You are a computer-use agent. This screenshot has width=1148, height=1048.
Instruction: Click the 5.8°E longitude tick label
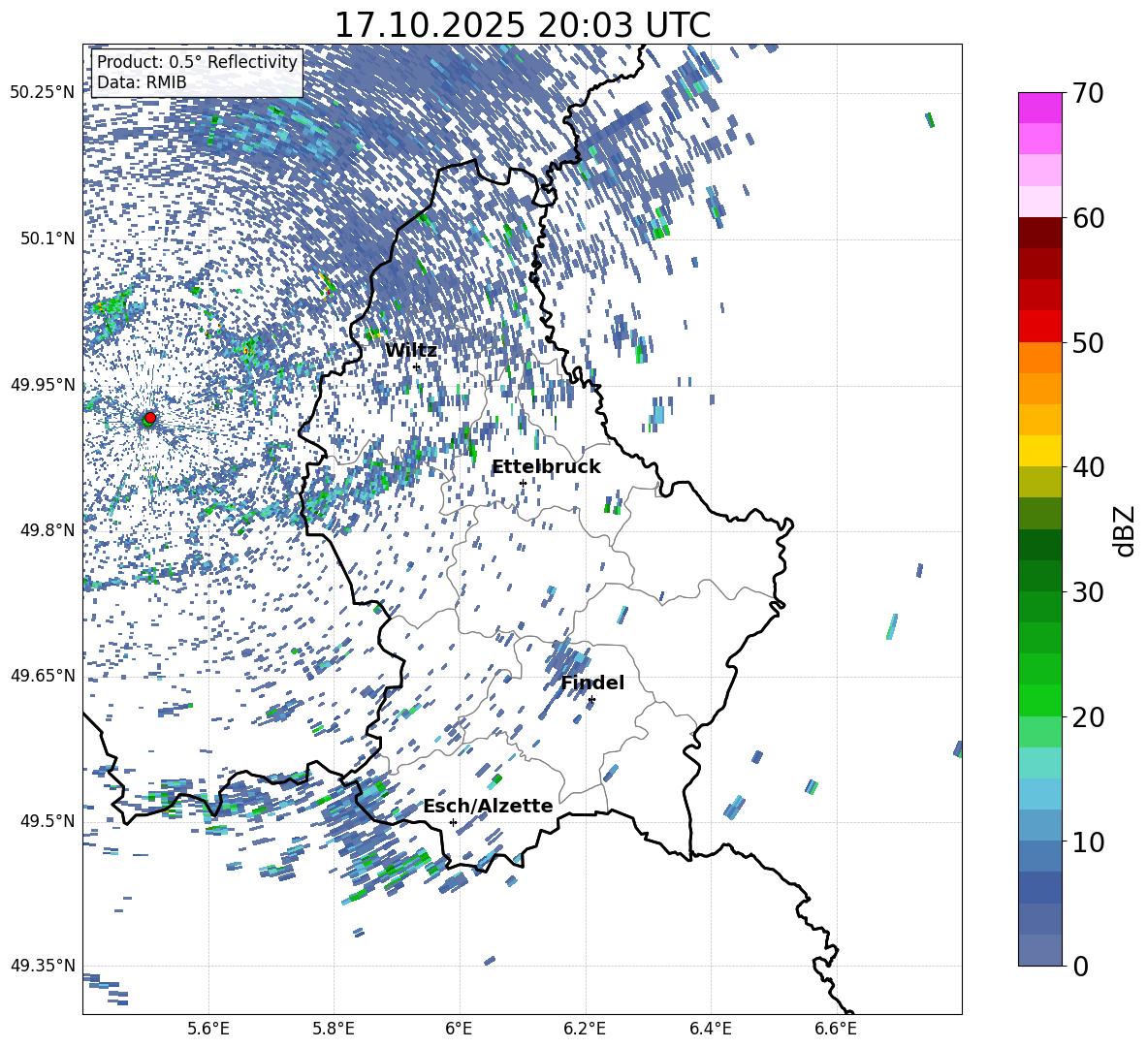pyautogui.click(x=334, y=1029)
